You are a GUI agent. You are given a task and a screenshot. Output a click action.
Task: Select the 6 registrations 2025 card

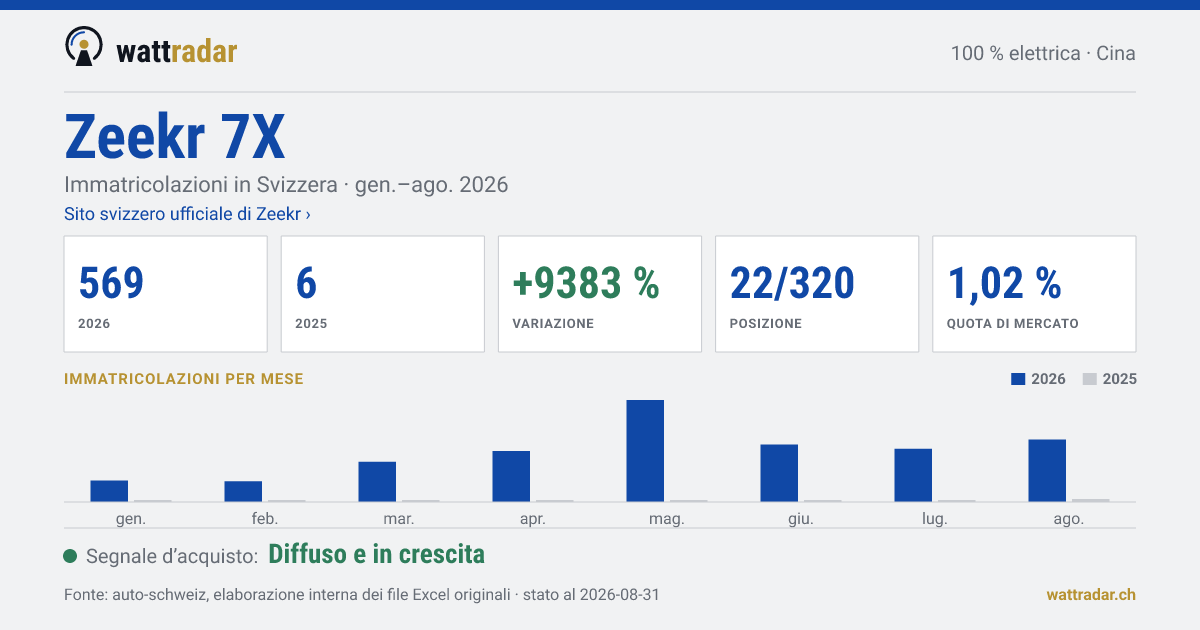[383, 294]
